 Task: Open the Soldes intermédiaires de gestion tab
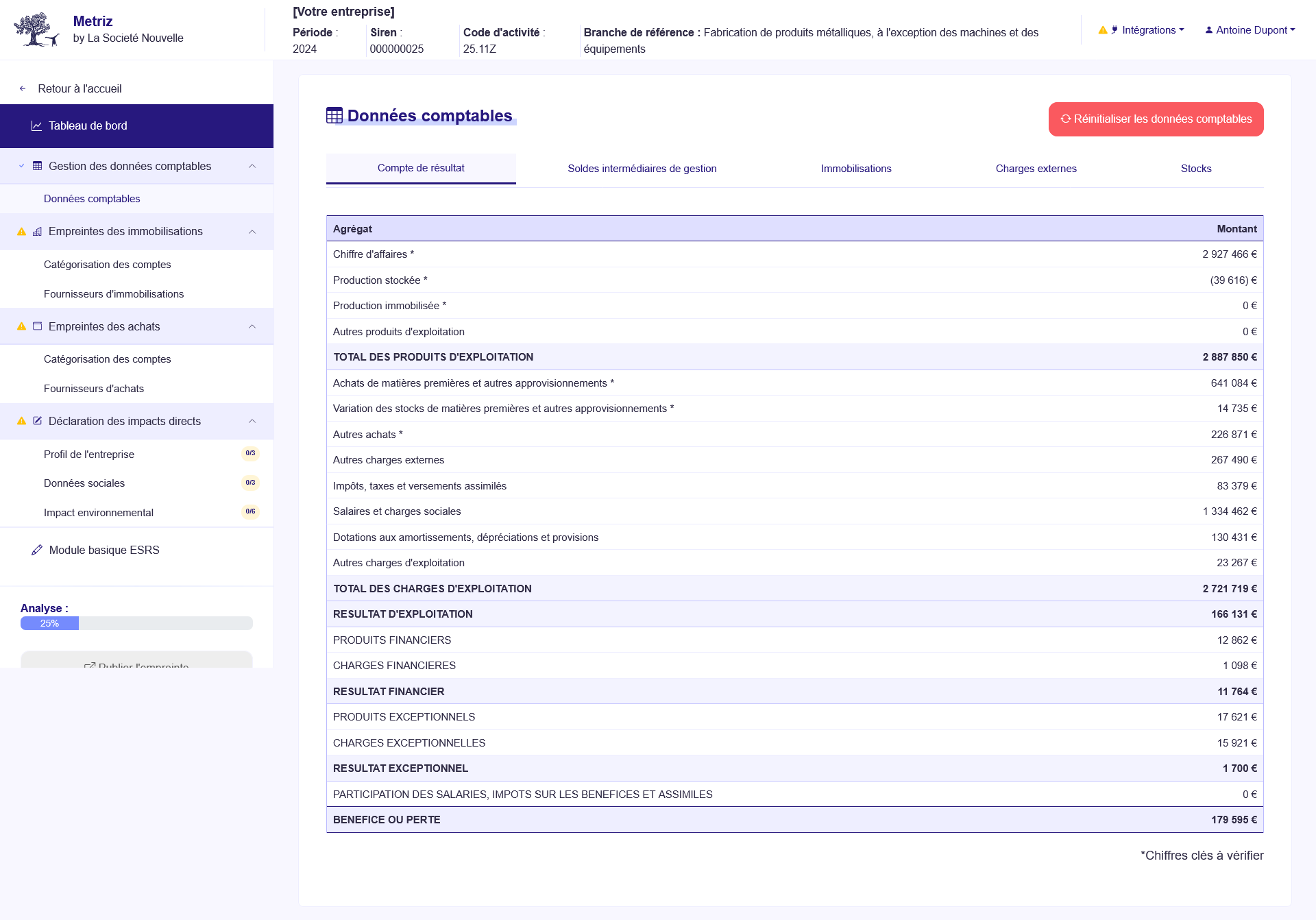[x=642, y=168]
